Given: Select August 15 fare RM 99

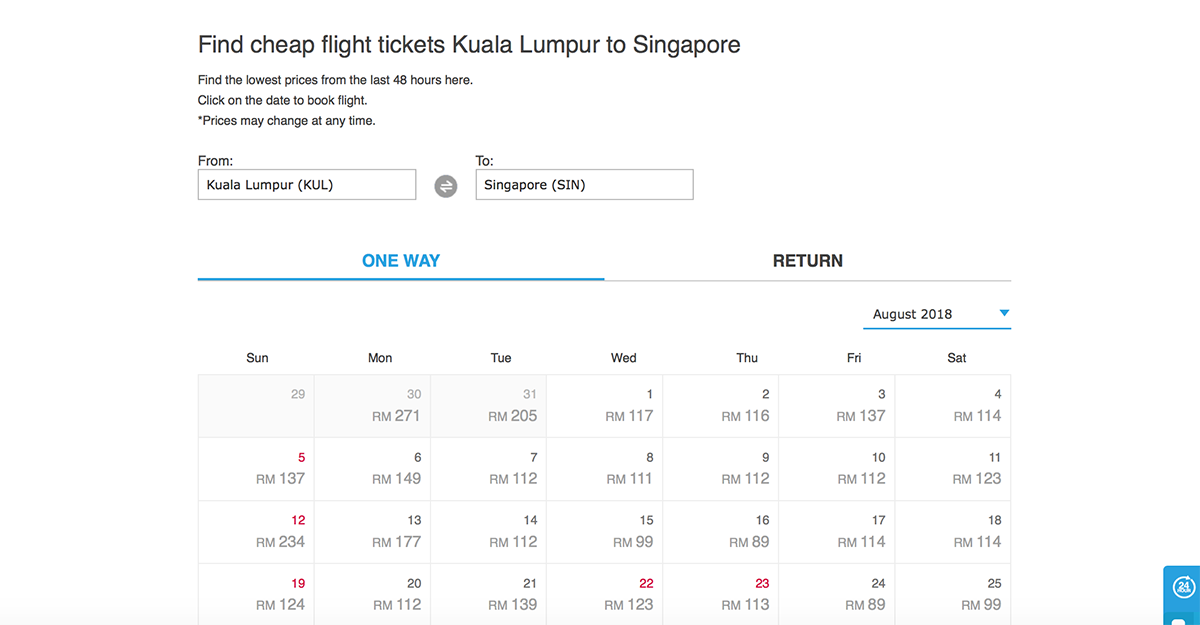Looking at the screenshot, I should click(604, 532).
